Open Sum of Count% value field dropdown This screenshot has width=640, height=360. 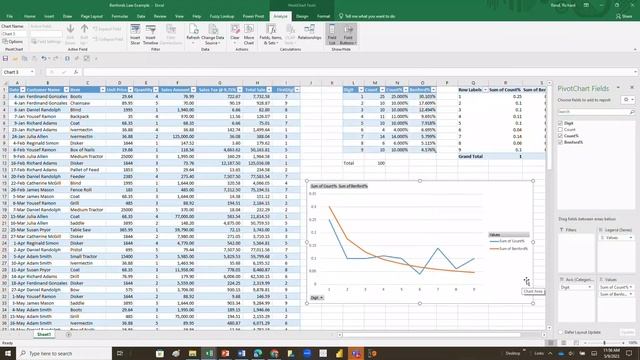point(631,287)
